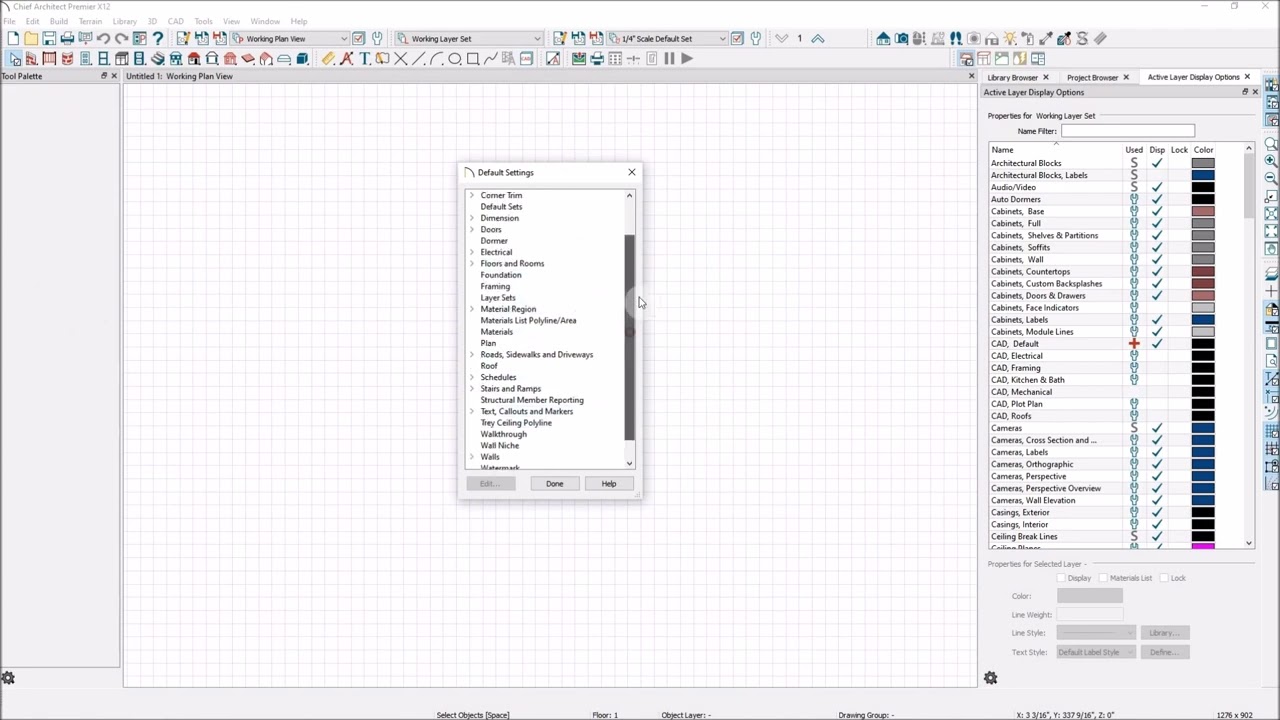Click the Help button in Default Settings

[x=609, y=484]
